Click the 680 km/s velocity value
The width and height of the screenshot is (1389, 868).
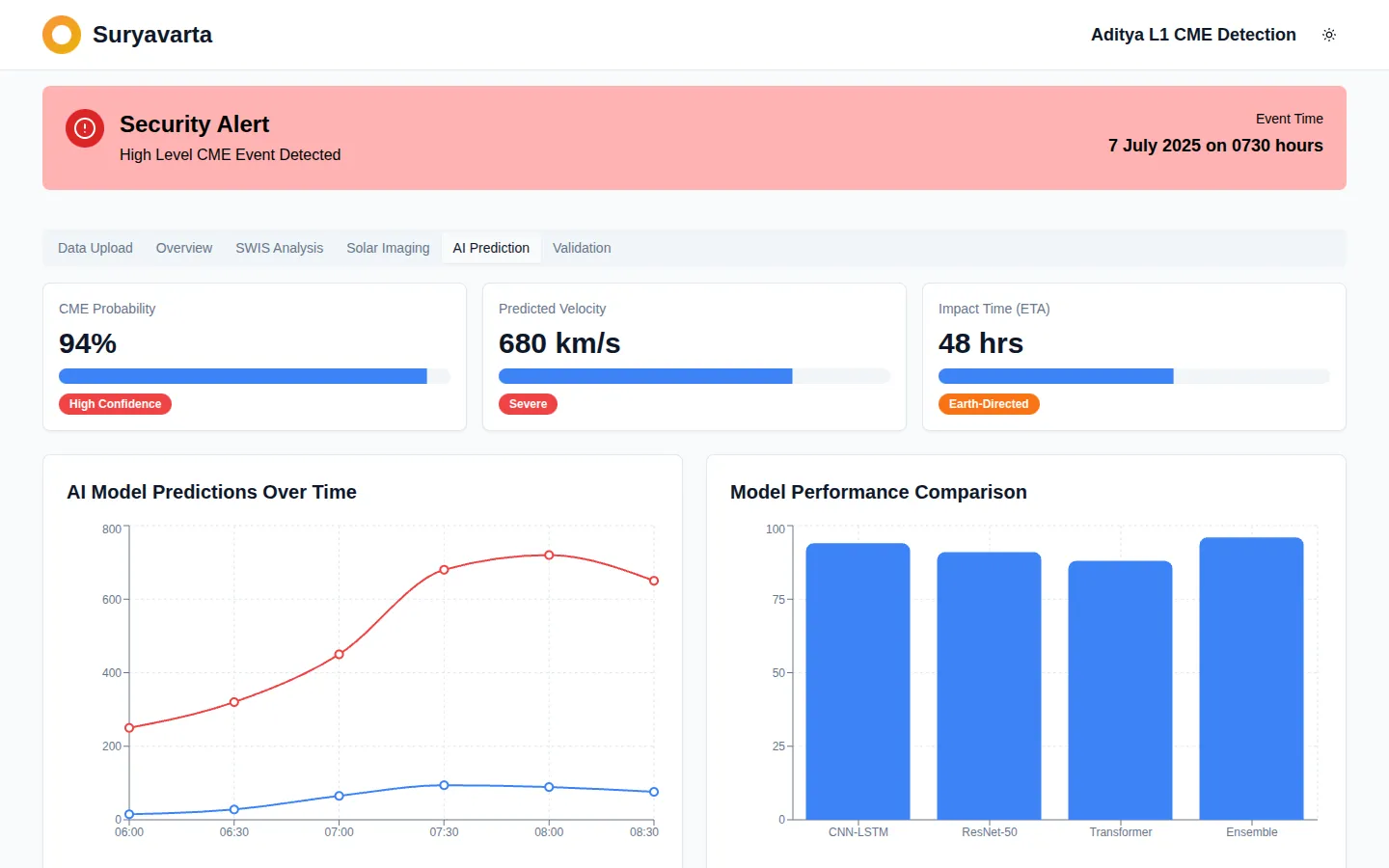pos(559,343)
